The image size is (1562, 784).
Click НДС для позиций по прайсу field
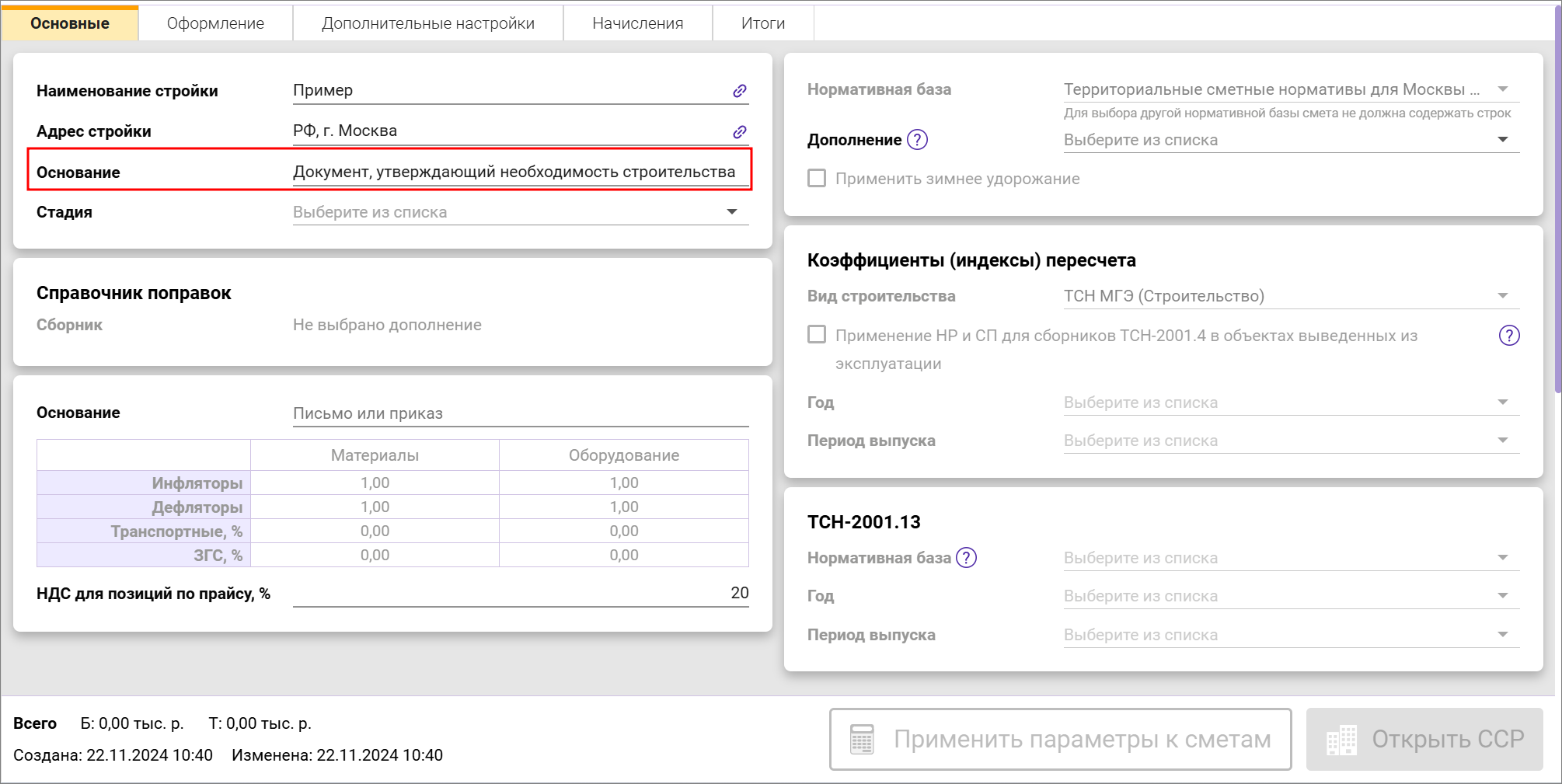pyautogui.click(x=519, y=594)
